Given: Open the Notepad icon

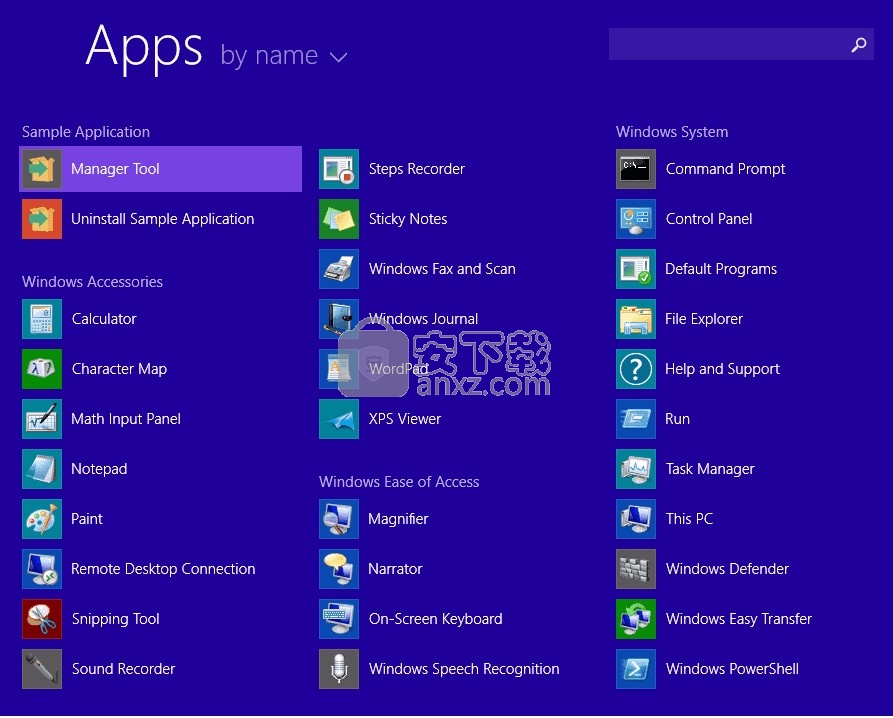Looking at the screenshot, I should [x=42, y=469].
